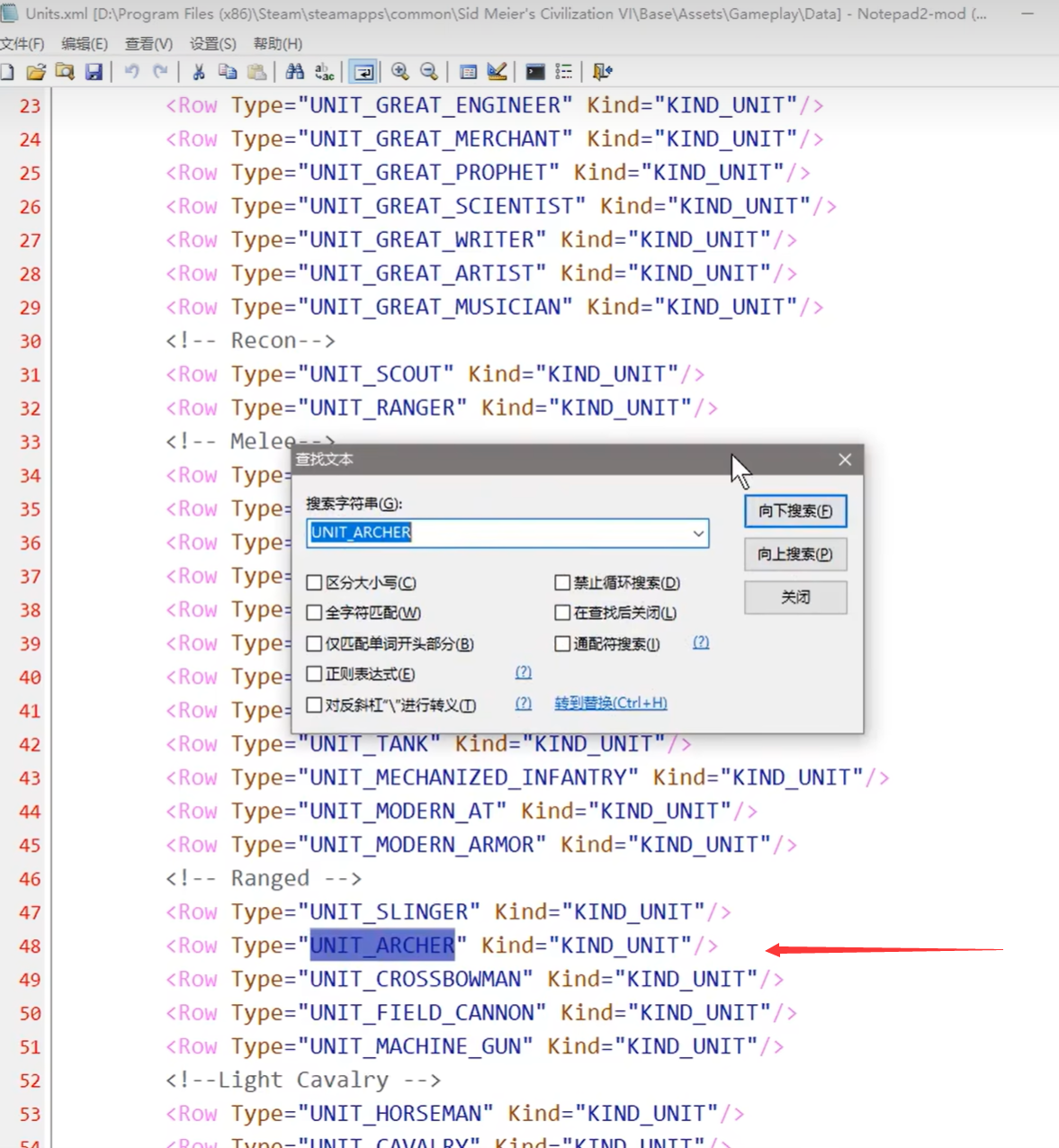The image size is (1059, 1148).
Task: Click the list-lines toolbar icon
Action: click(564, 72)
